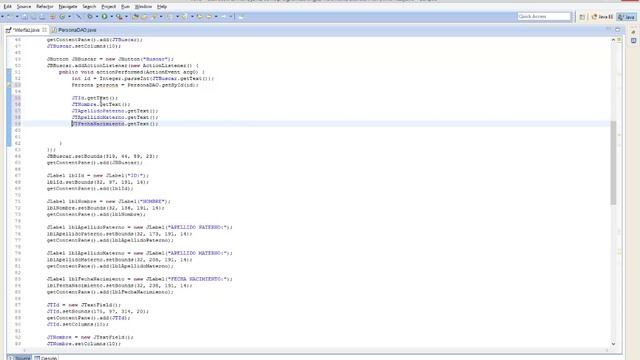Viewport: 640px width, 360px height.
Task: Click the JLabel lblNombre declaration line
Action: (x=109, y=202)
